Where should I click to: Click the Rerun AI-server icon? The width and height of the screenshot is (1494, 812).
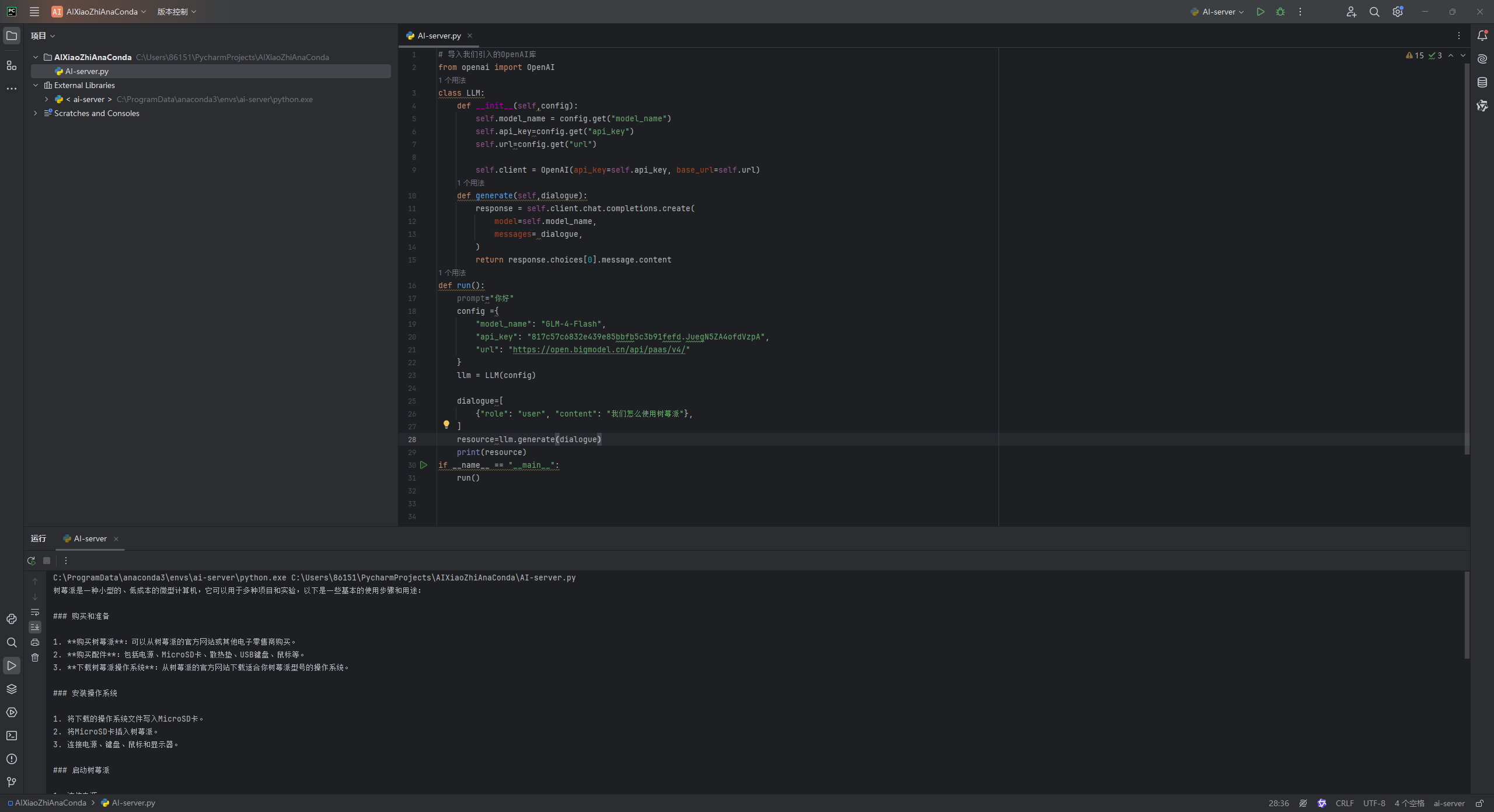pyautogui.click(x=32, y=561)
